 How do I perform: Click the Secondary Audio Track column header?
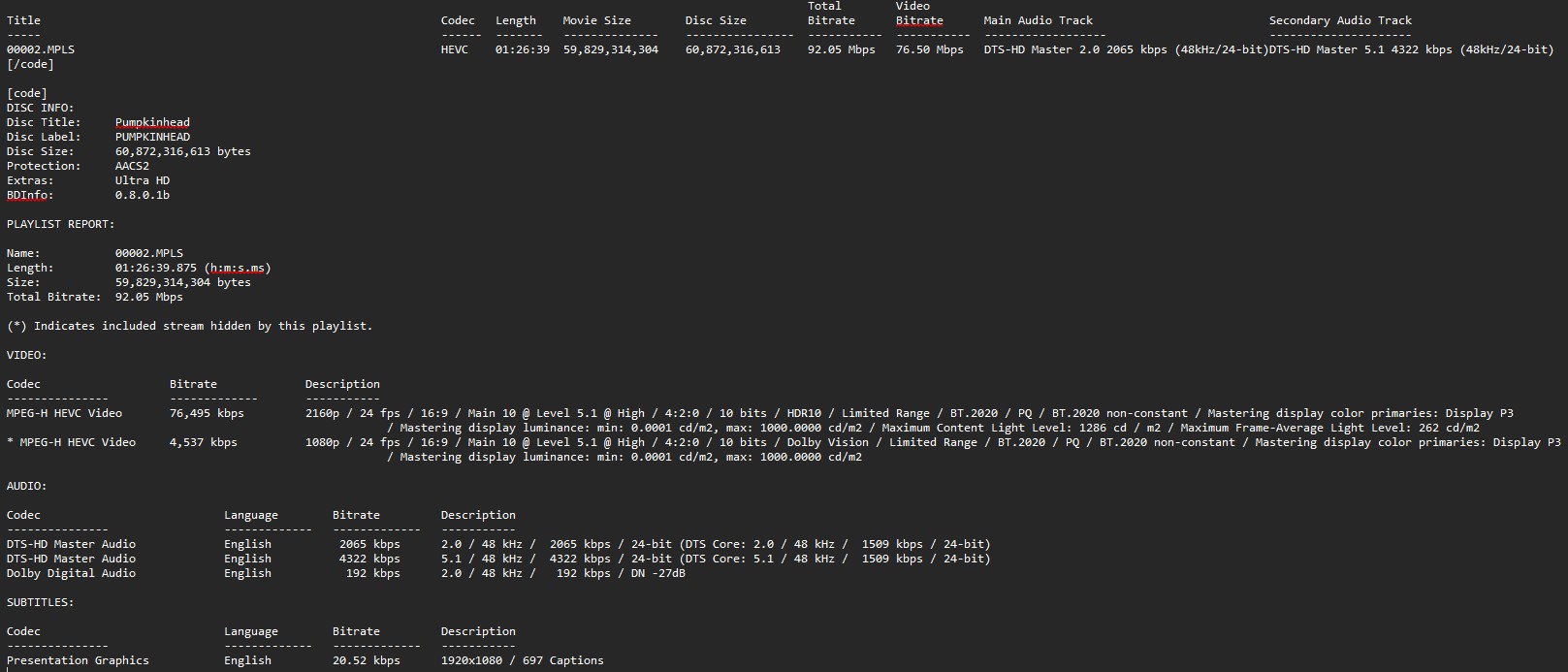pos(1340,20)
